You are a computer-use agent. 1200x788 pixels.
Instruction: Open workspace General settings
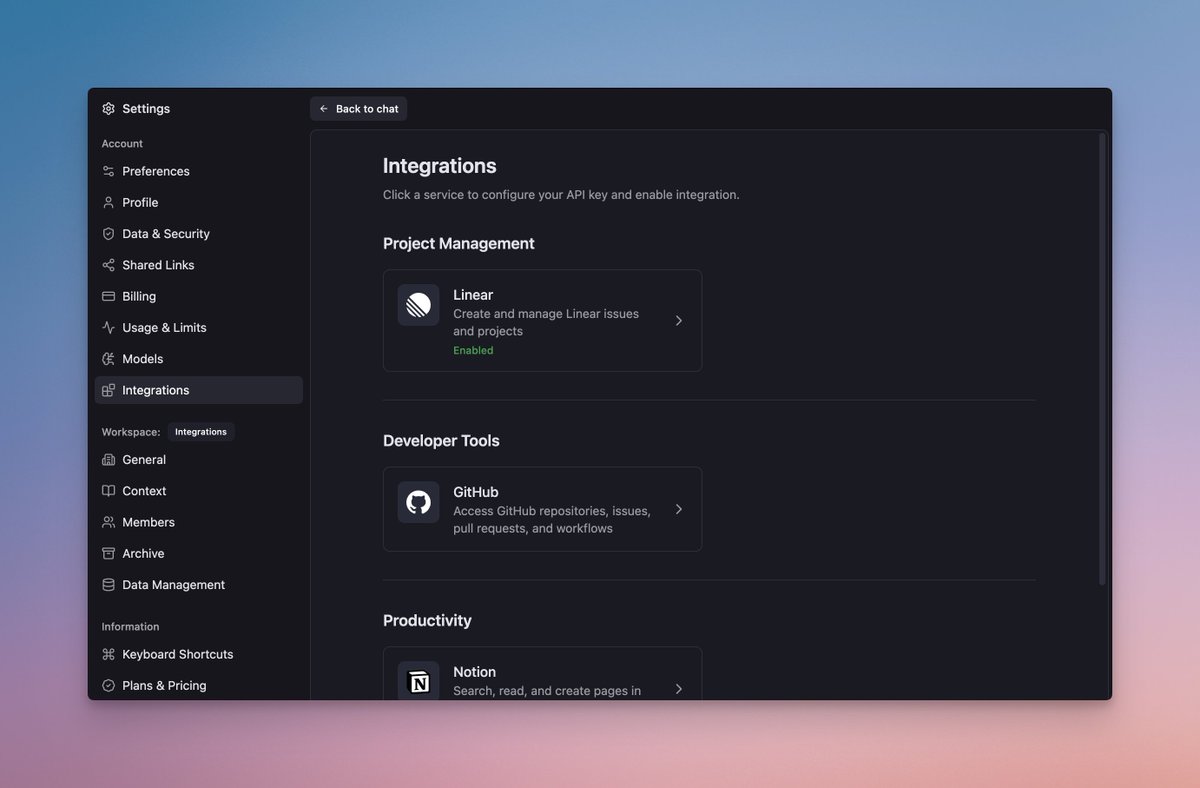pyautogui.click(x=199, y=460)
